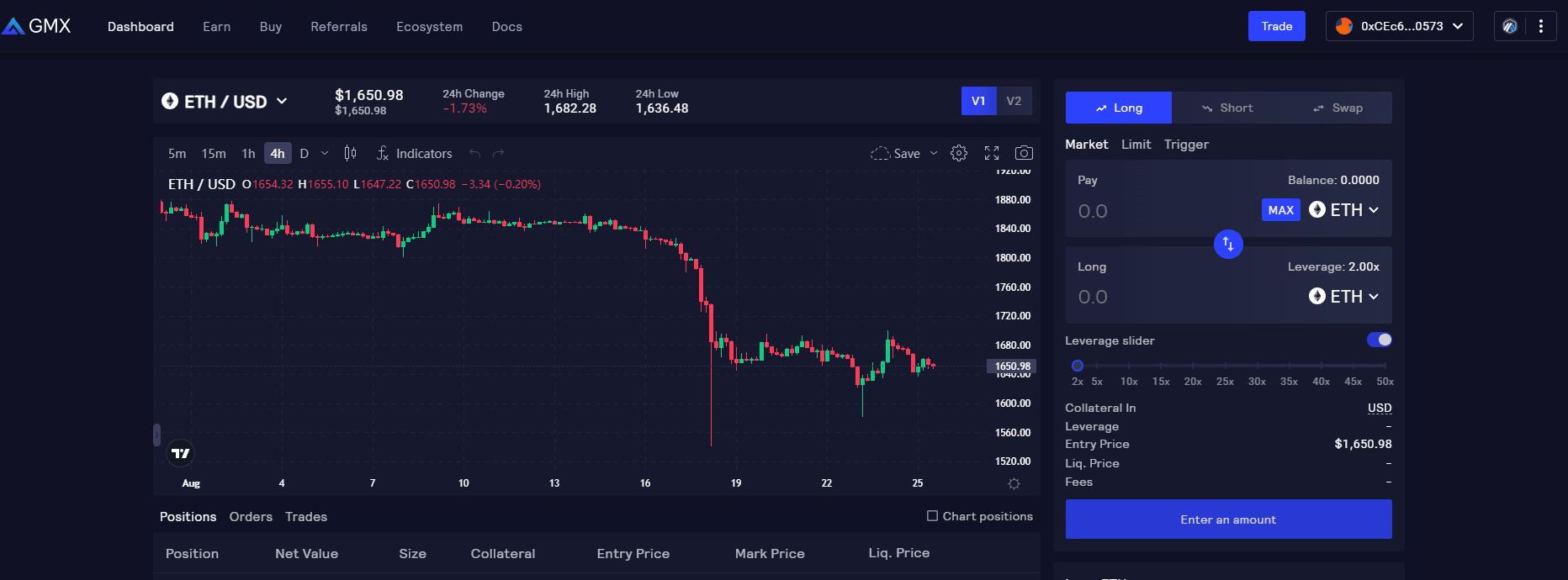Click the ETH icon beside ETH / USD

coord(170,101)
